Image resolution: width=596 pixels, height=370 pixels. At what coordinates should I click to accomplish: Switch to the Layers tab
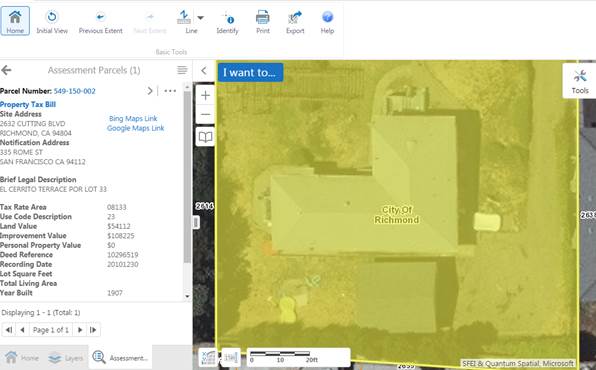pyautogui.click(x=66, y=358)
